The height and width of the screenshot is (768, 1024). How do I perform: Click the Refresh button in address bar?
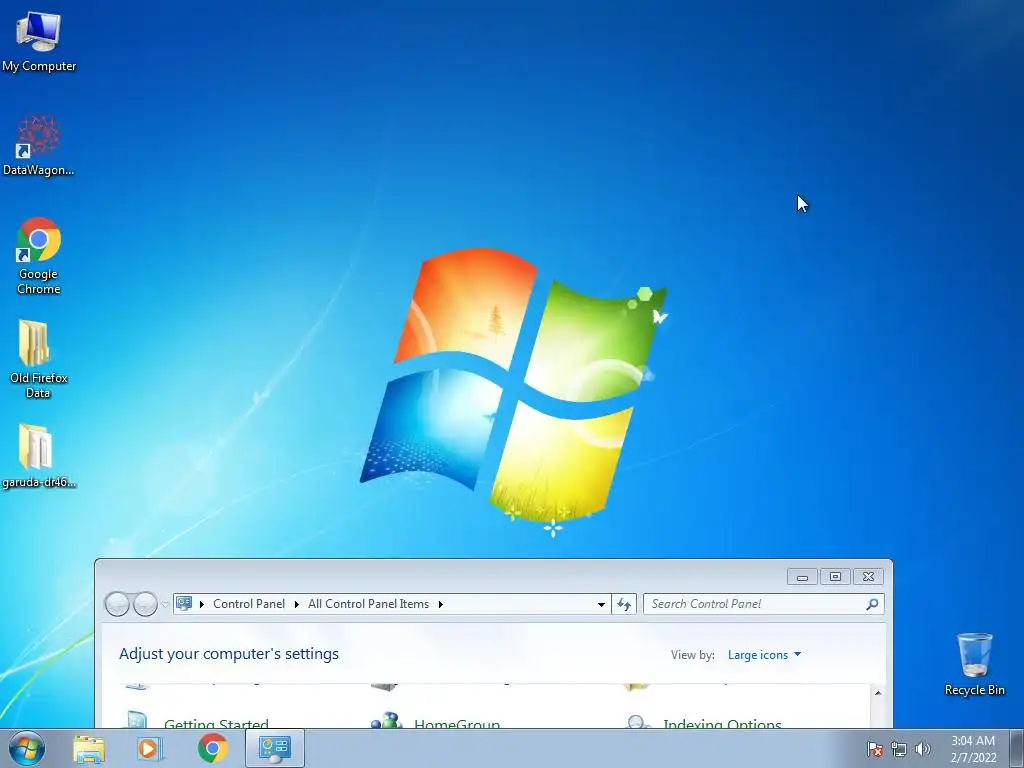point(624,604)
